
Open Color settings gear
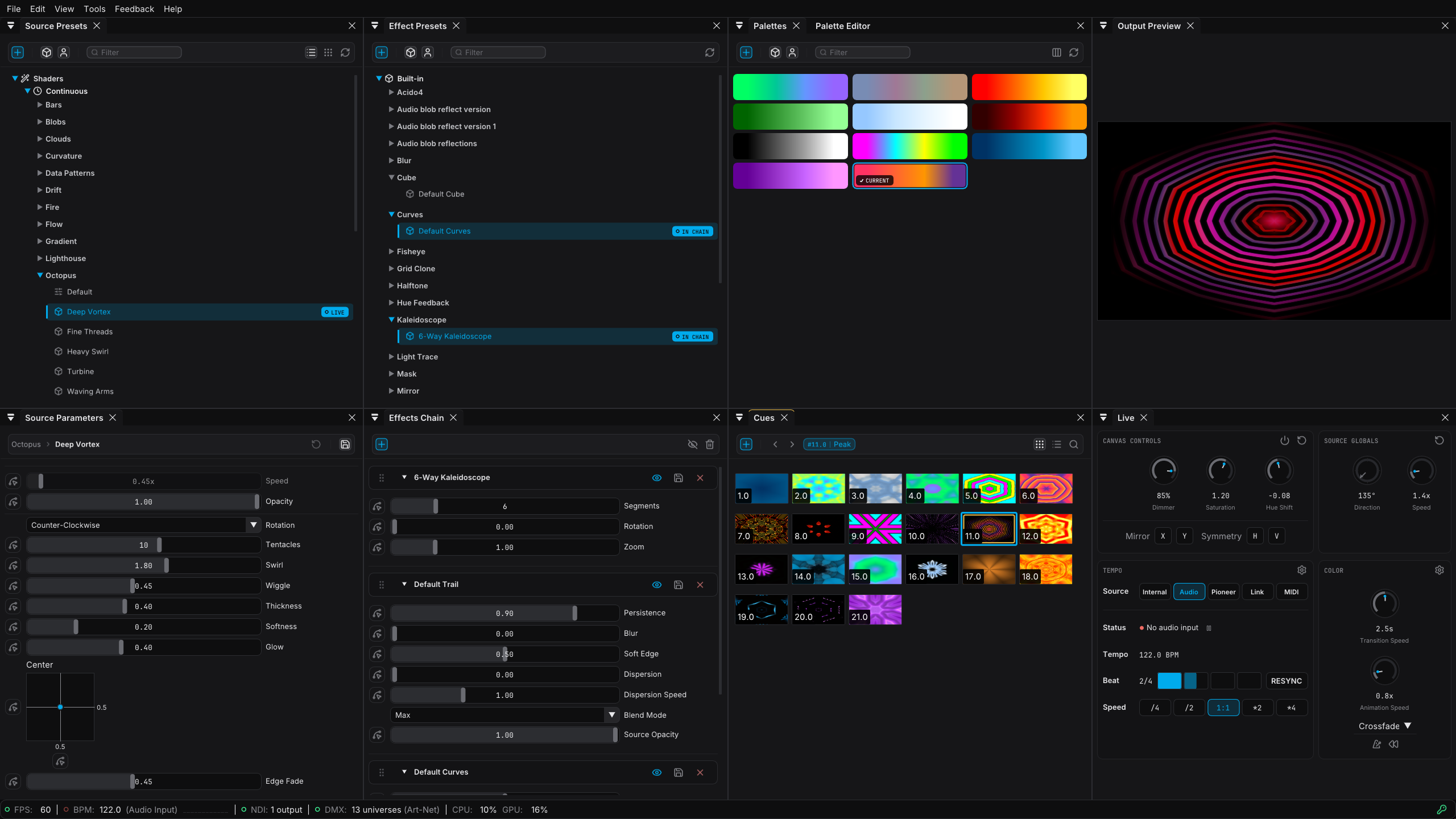coord(1439,570)
